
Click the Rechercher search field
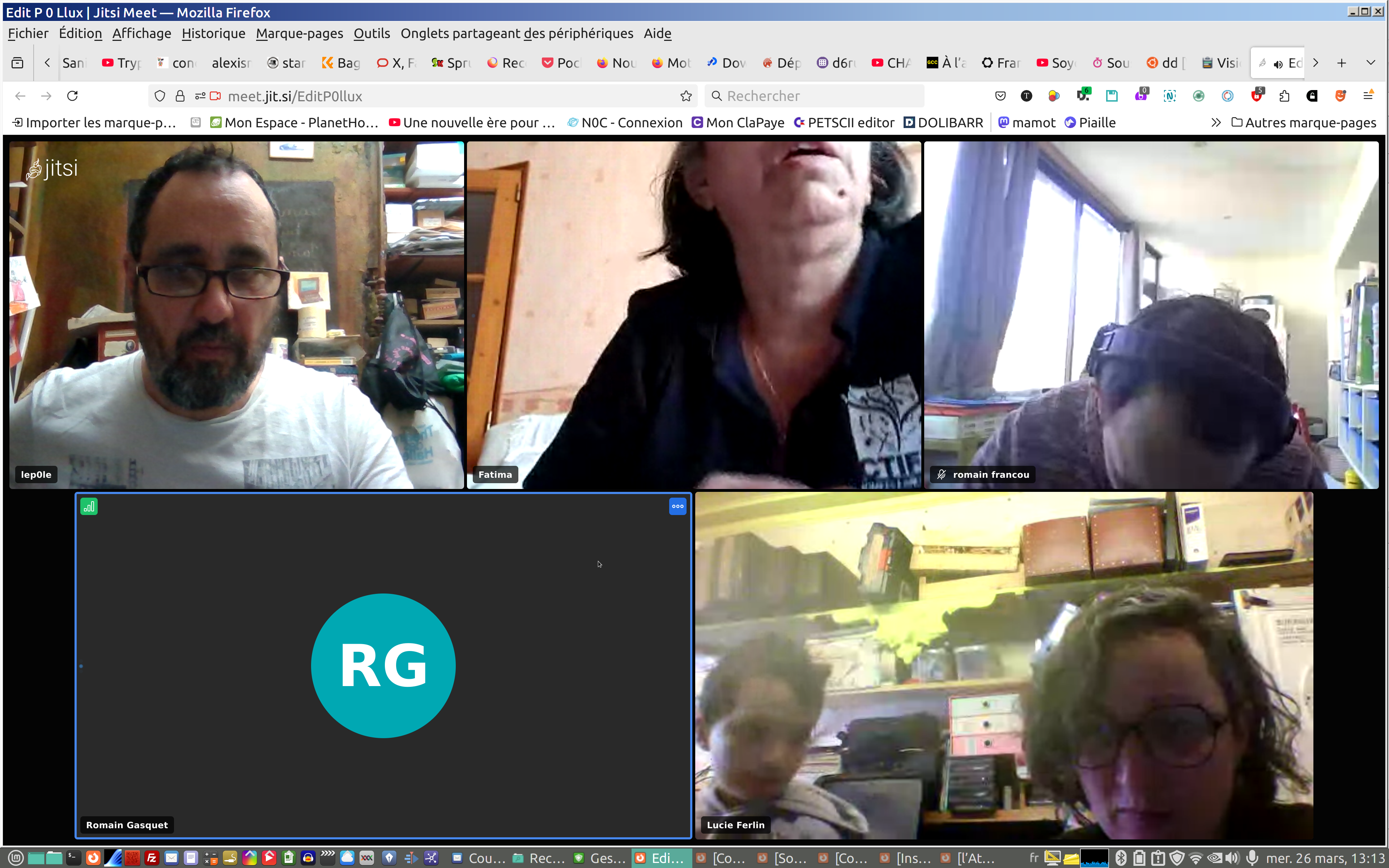pos(815,96)
